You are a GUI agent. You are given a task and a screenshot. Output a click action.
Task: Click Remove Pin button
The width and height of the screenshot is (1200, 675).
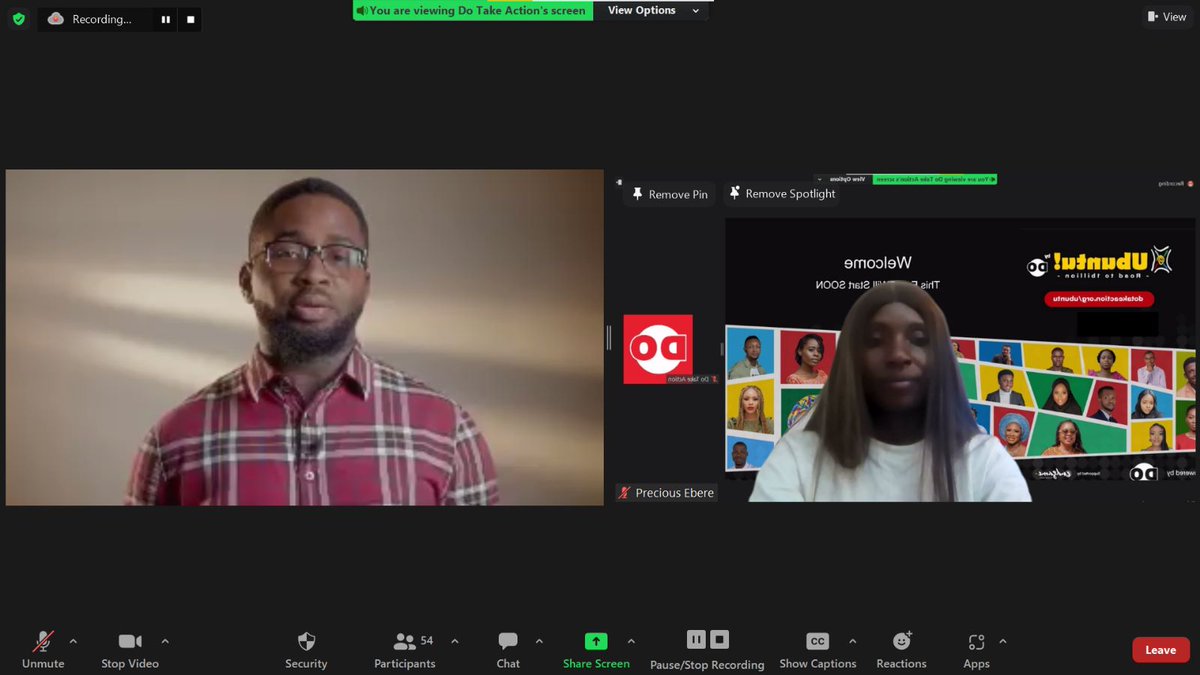[668, 194]
